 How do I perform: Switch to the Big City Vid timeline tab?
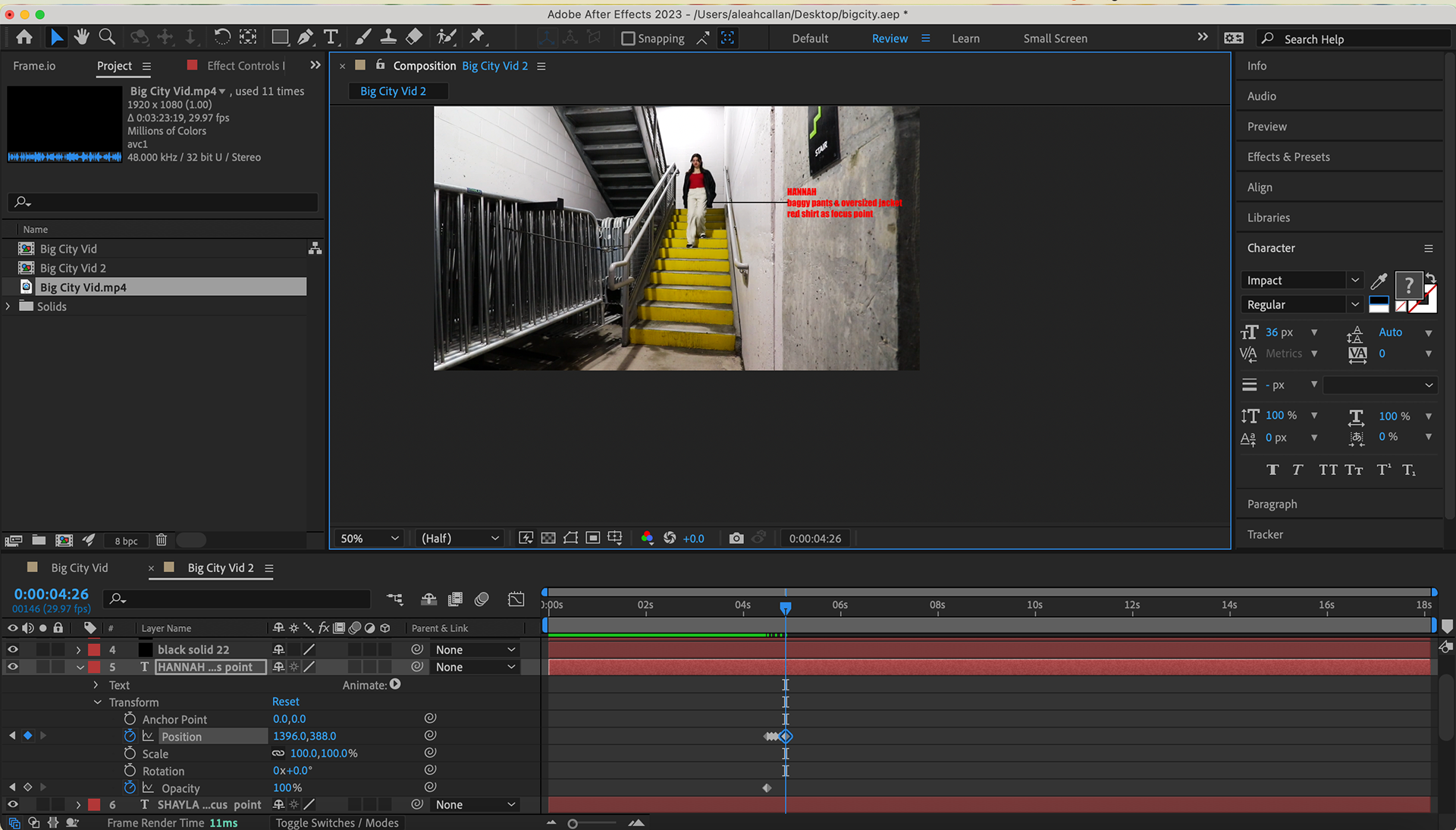79,568
